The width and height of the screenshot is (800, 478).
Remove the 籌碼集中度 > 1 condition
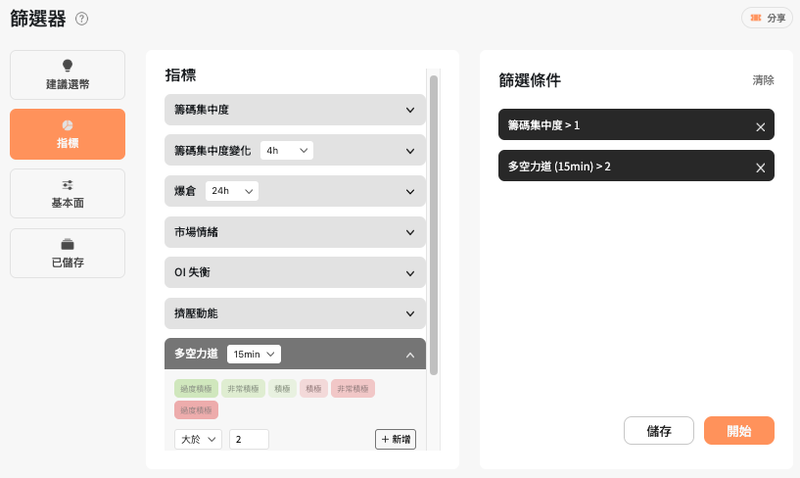tap(760, 126)
